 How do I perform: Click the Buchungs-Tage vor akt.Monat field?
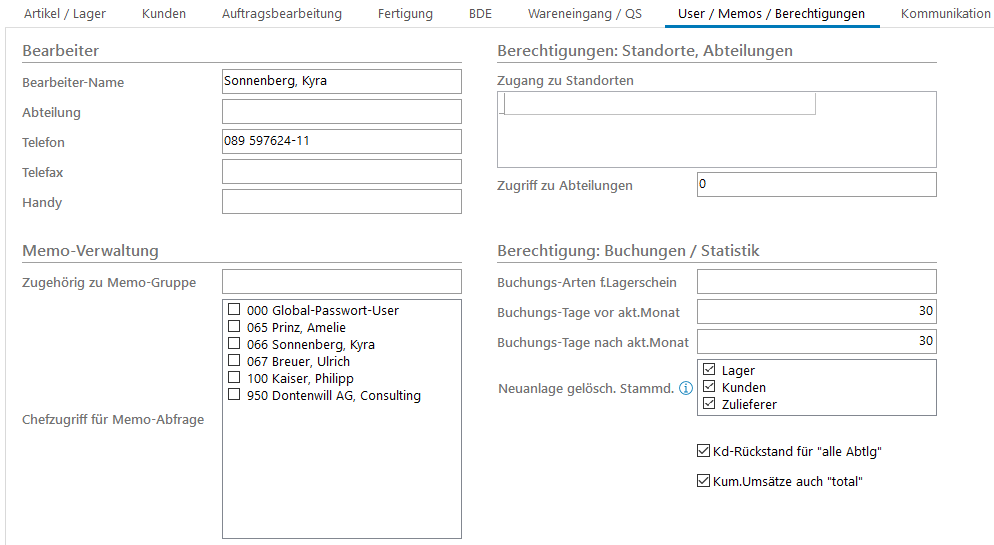[816, 312]
